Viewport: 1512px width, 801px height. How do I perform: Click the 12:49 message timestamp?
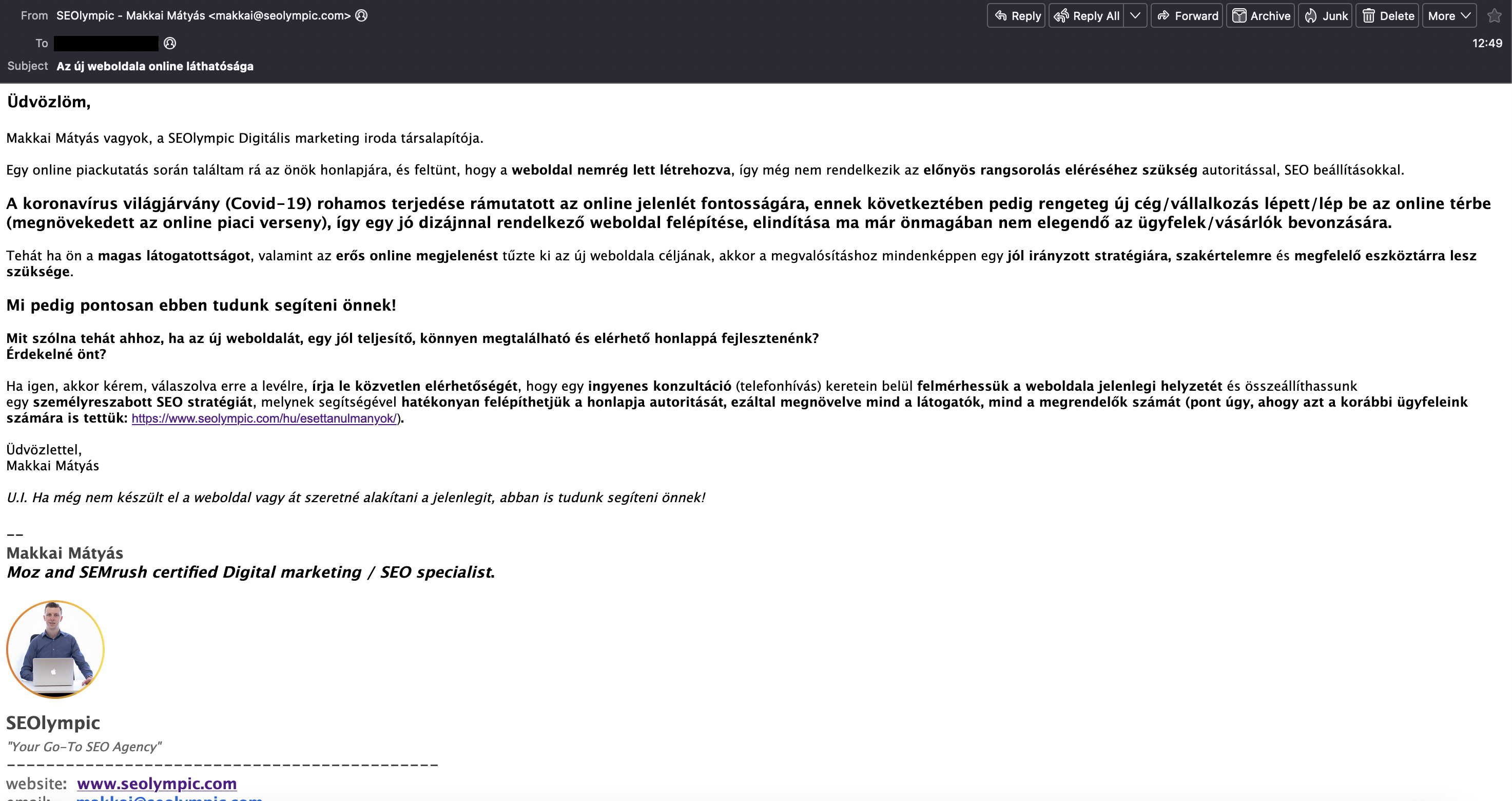pyautogui.click(x=1486, y=44)
